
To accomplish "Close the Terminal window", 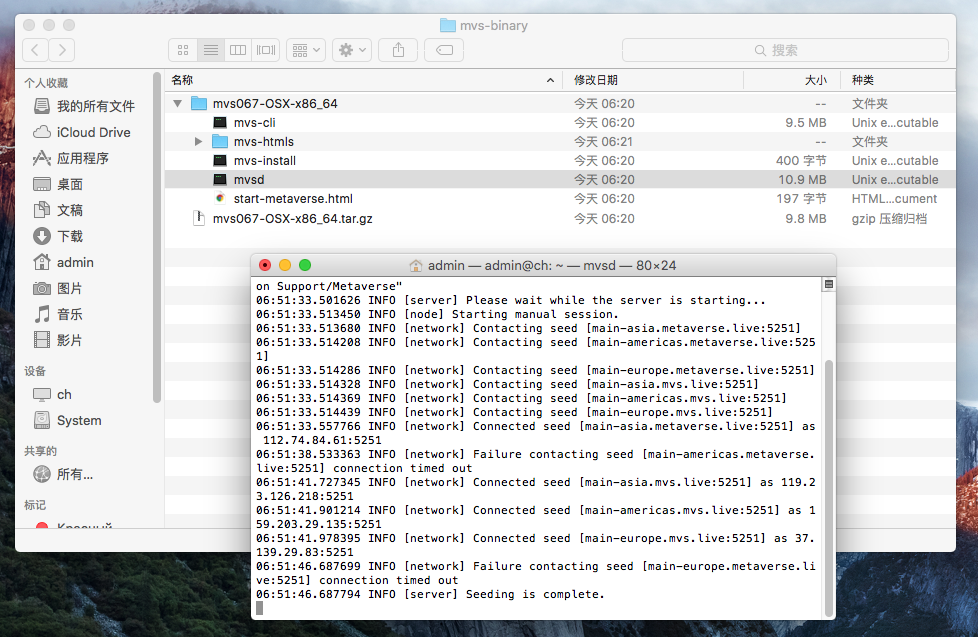I will click(265, 265).
